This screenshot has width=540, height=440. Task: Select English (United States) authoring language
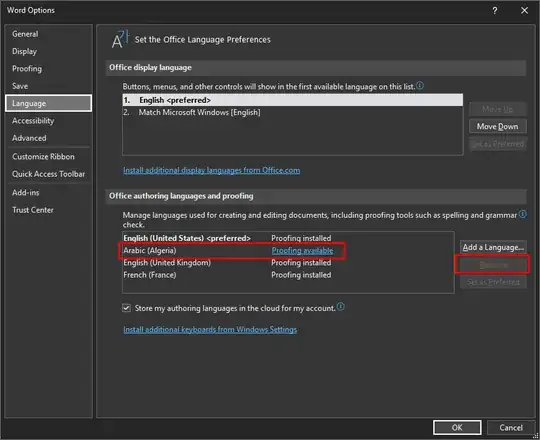pos(288,238)
